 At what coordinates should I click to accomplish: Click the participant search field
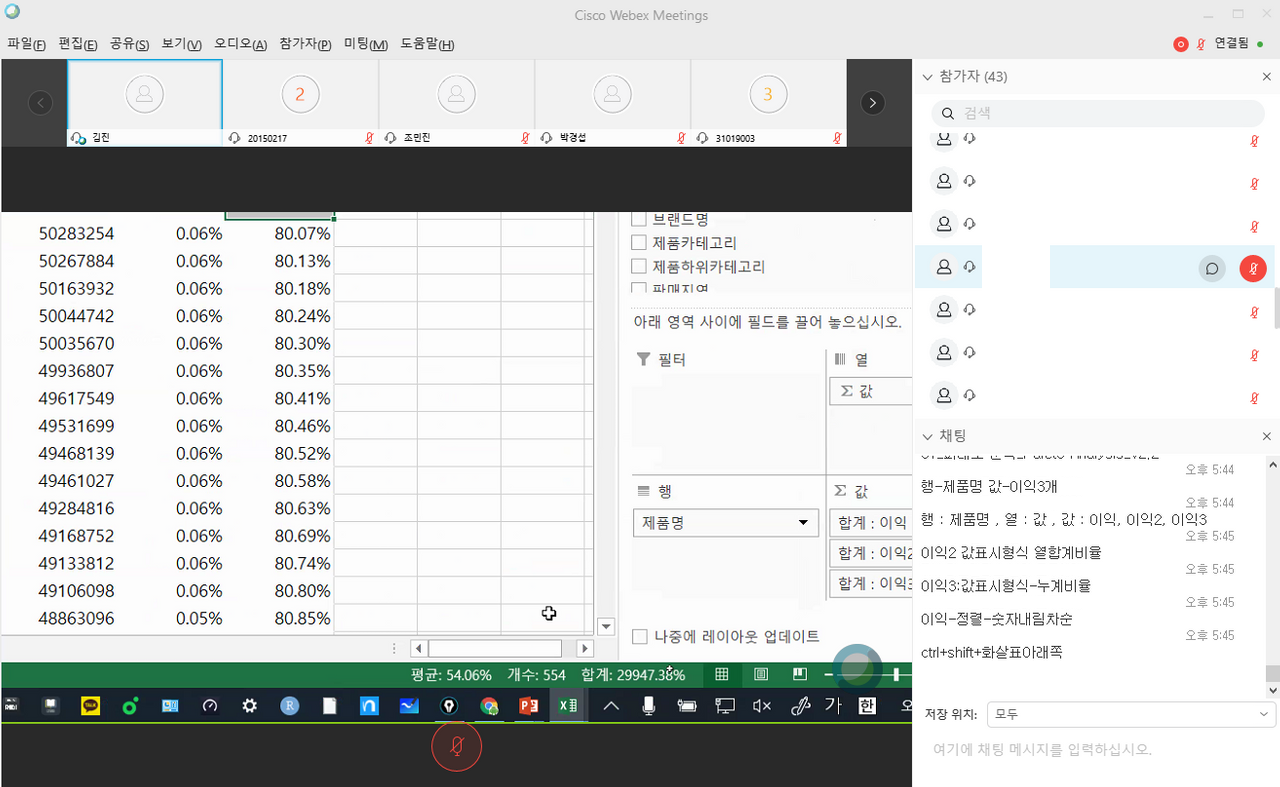1100,114
